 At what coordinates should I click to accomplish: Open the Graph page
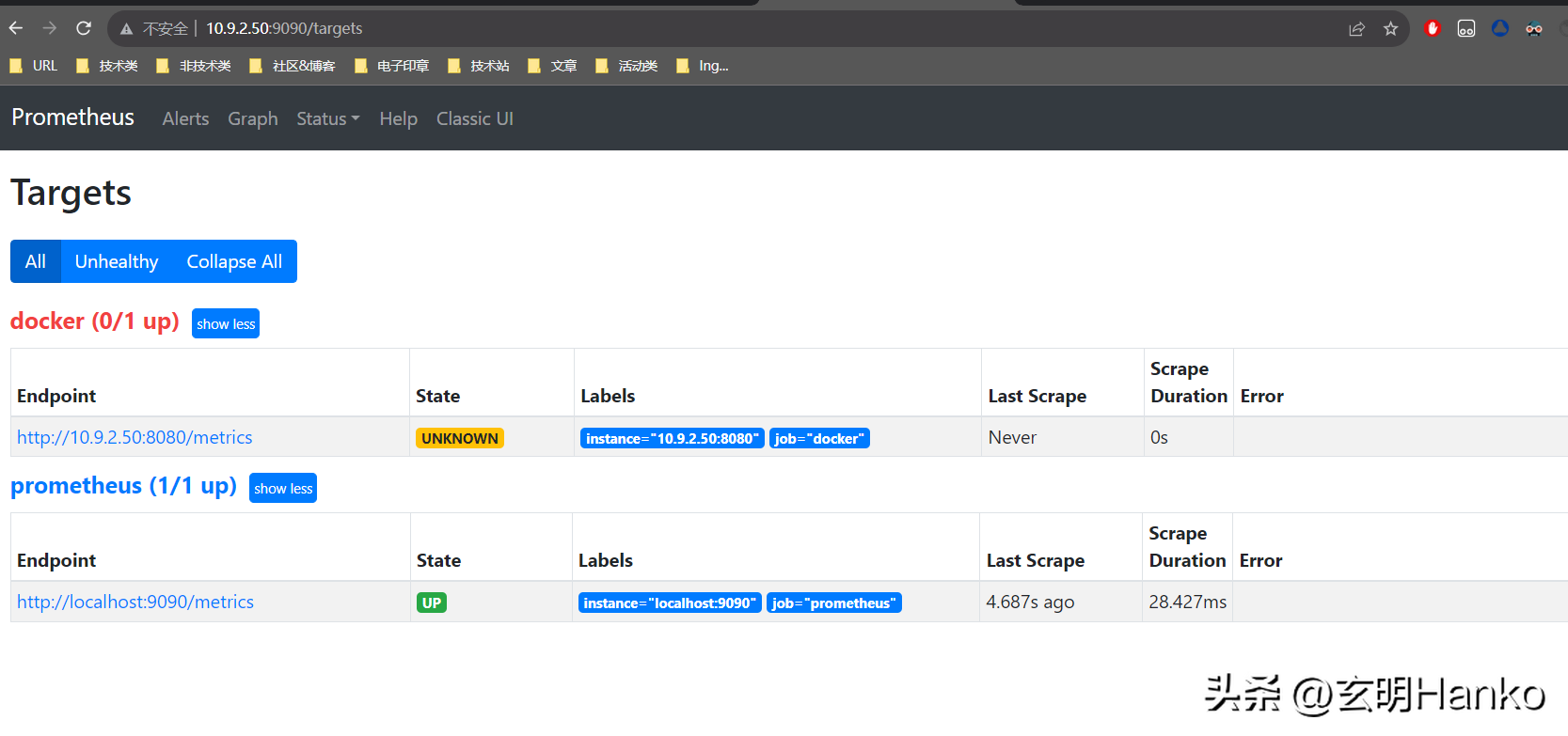click(x=253, y=118)
